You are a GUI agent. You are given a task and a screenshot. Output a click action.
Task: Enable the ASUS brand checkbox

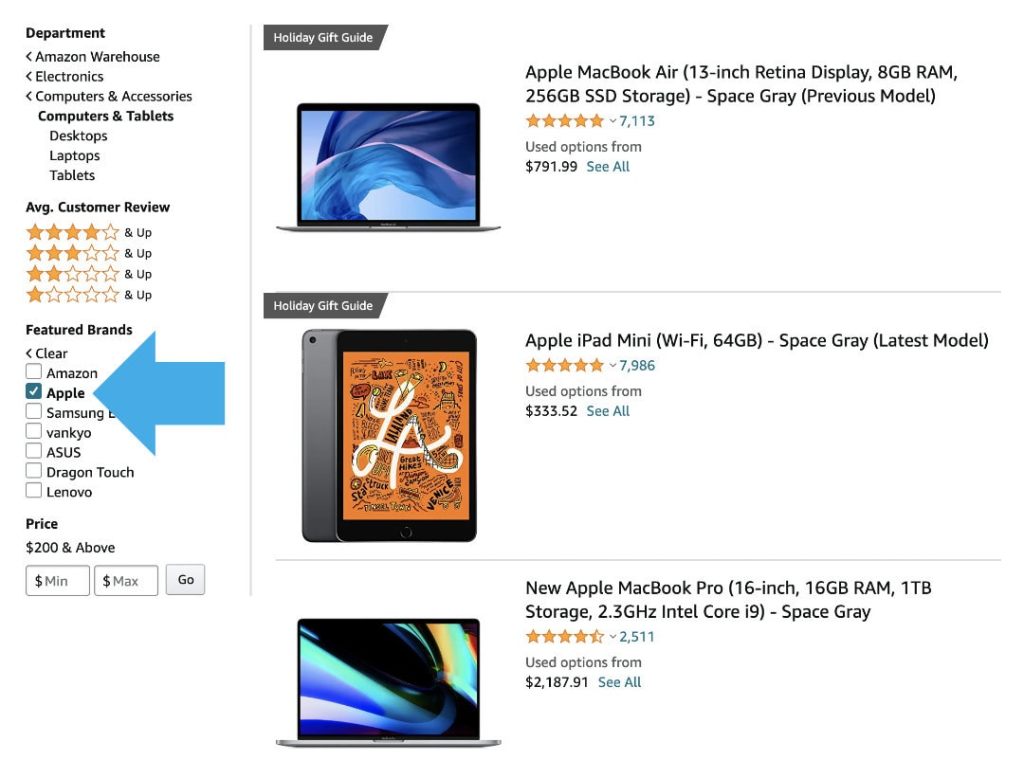[33, 451]
